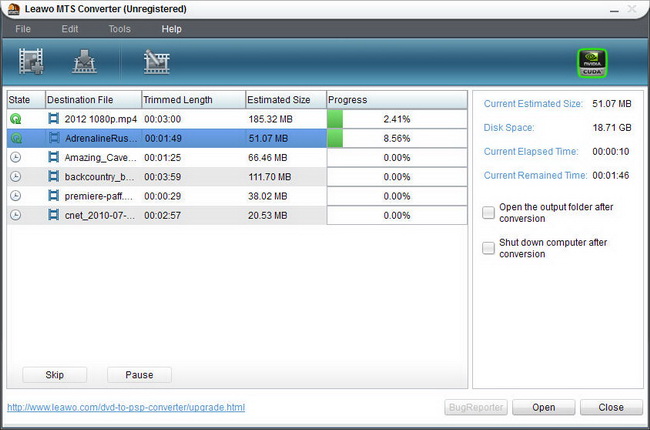Click estimated size 66.46 MB
Image resolution: width=650 pixels, height=430 pixels.
click(x=267, y=158)
